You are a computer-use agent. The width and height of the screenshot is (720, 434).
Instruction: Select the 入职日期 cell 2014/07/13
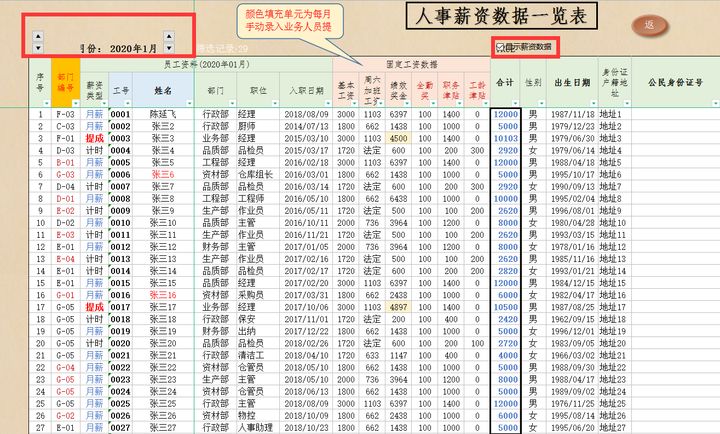pyautogui.click(x=306, y=126)
